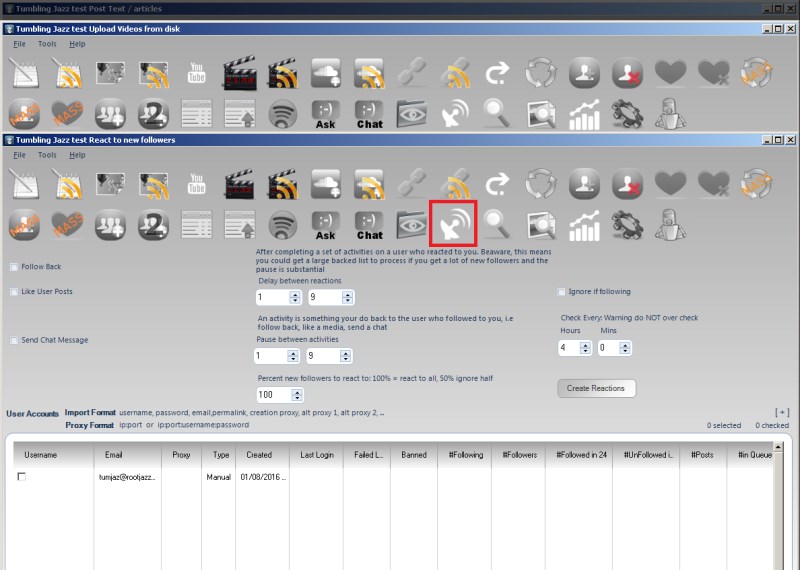Click Pause between activities maximum spinner arrows

pyautogui.click(x=345, y=356)
